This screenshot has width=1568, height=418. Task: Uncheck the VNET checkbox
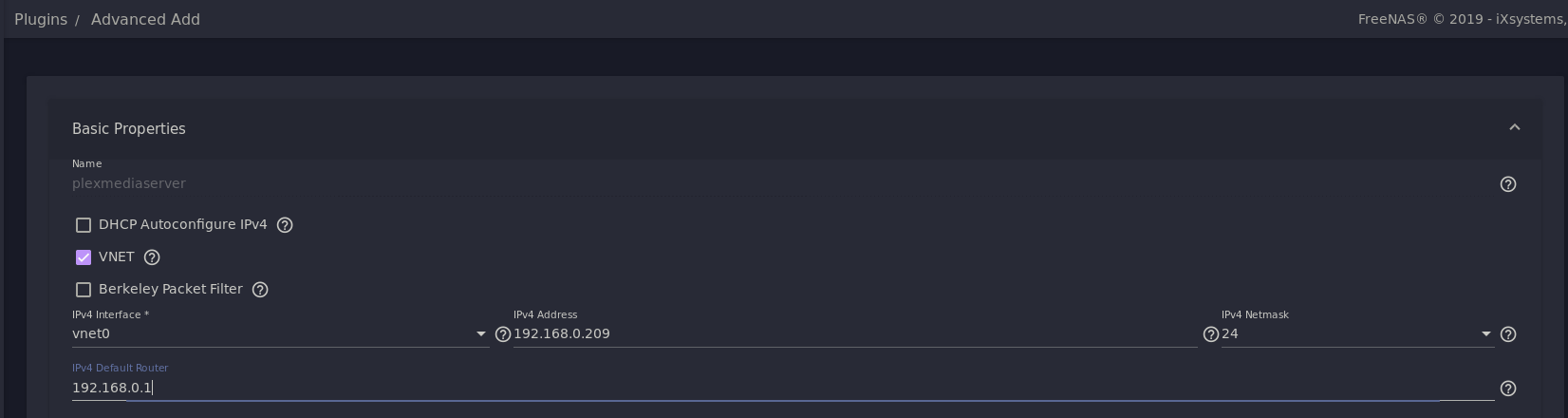[x=84, y=257]
